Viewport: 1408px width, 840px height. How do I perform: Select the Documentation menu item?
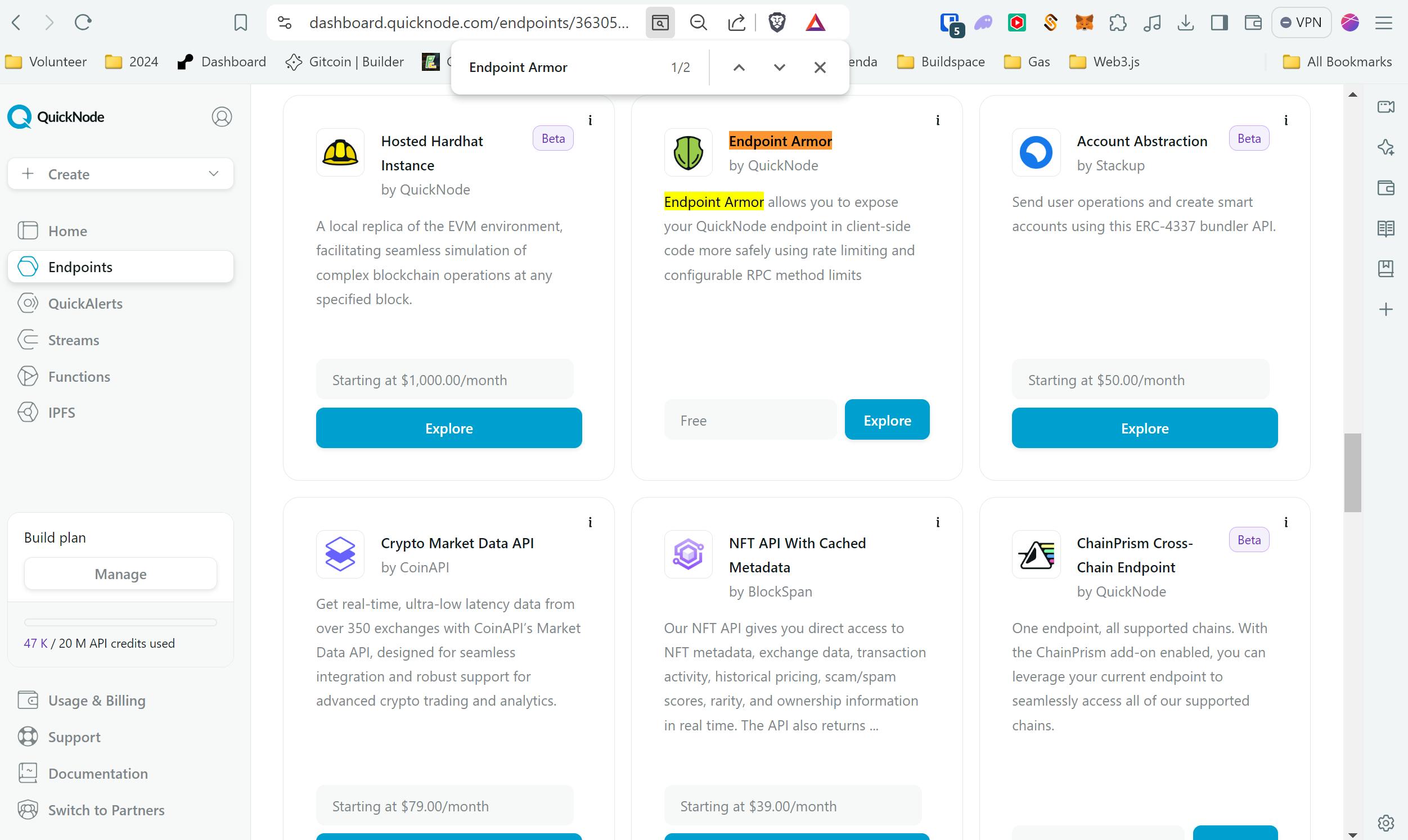98,773
